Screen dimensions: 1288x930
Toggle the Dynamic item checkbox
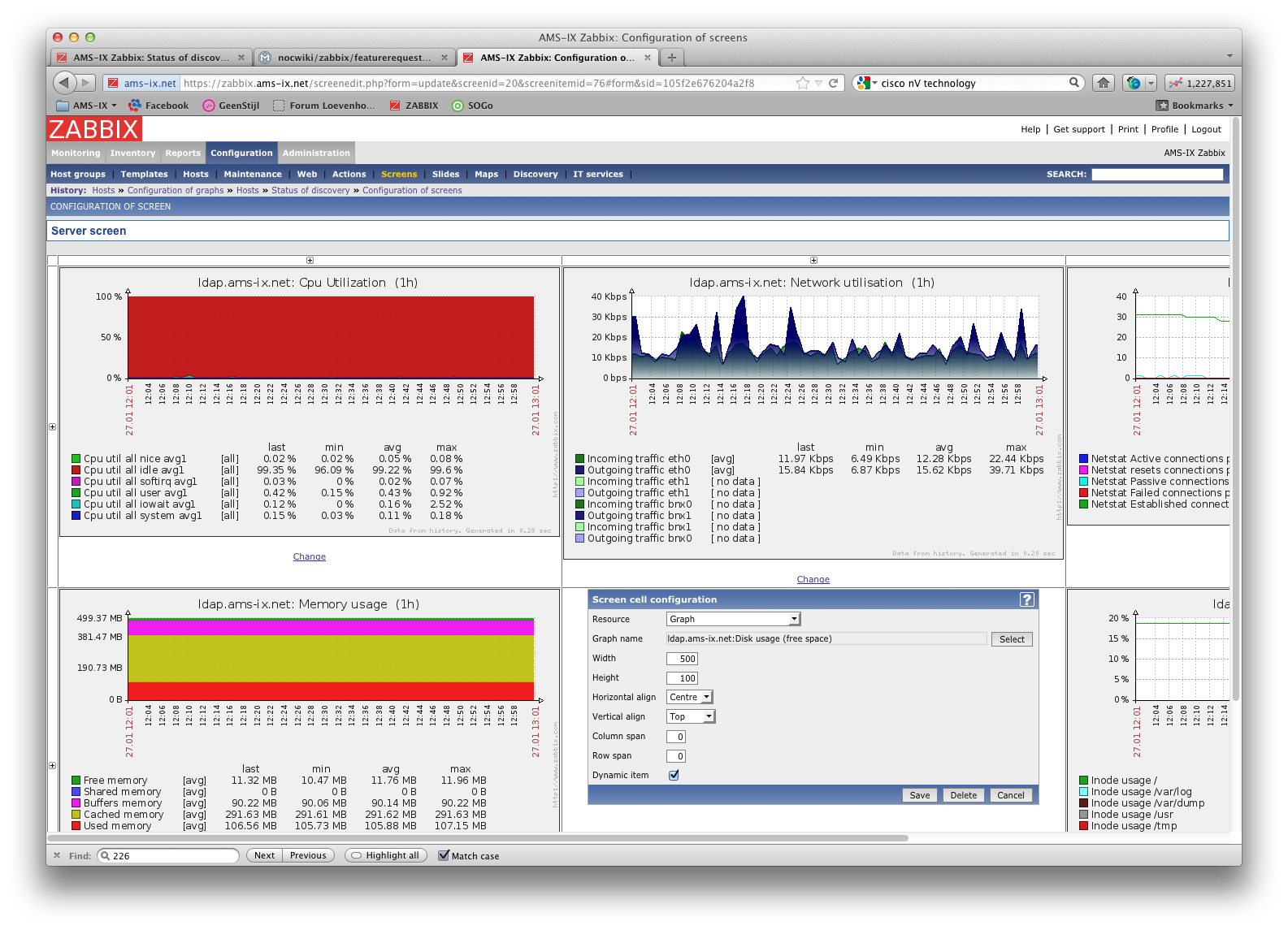coord(674,775)
